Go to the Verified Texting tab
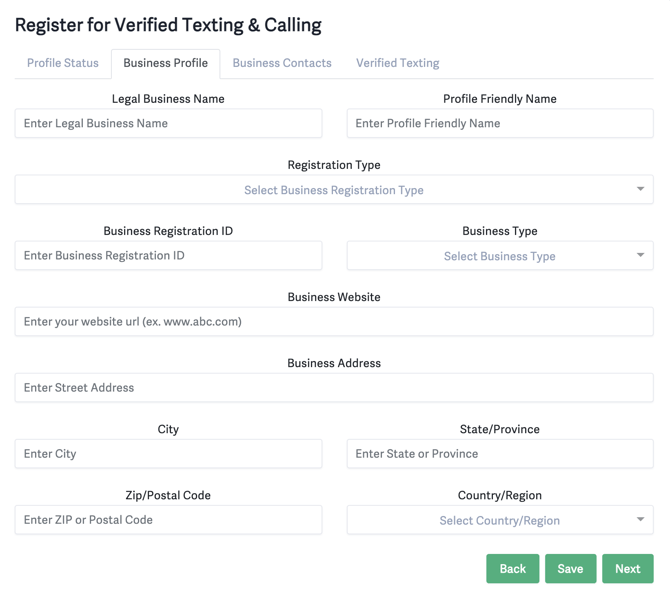Image resolution: width=670 pixels, height=598 pixels. [x=397, y=63]
